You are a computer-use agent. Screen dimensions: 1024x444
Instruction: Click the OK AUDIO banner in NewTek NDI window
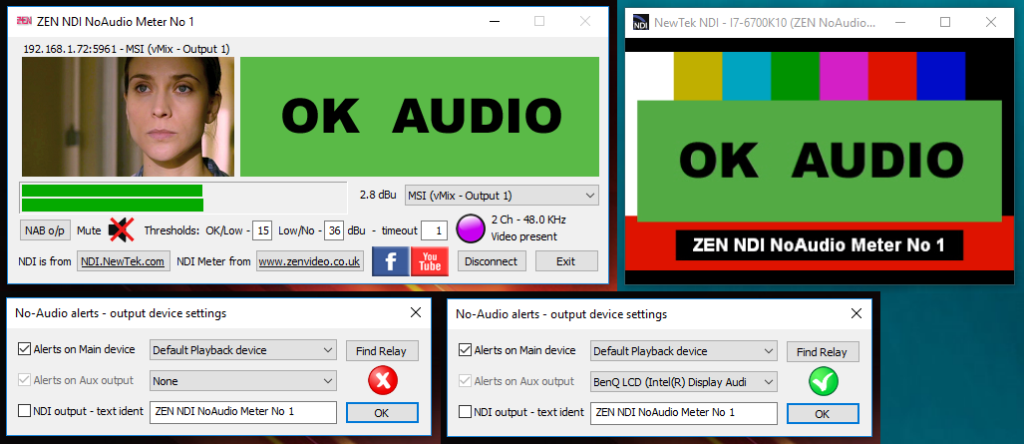pos(820,161)
